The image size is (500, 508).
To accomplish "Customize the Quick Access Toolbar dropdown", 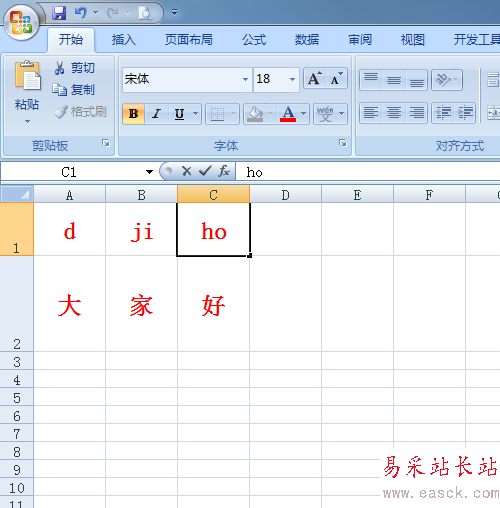I will [174, 13].
